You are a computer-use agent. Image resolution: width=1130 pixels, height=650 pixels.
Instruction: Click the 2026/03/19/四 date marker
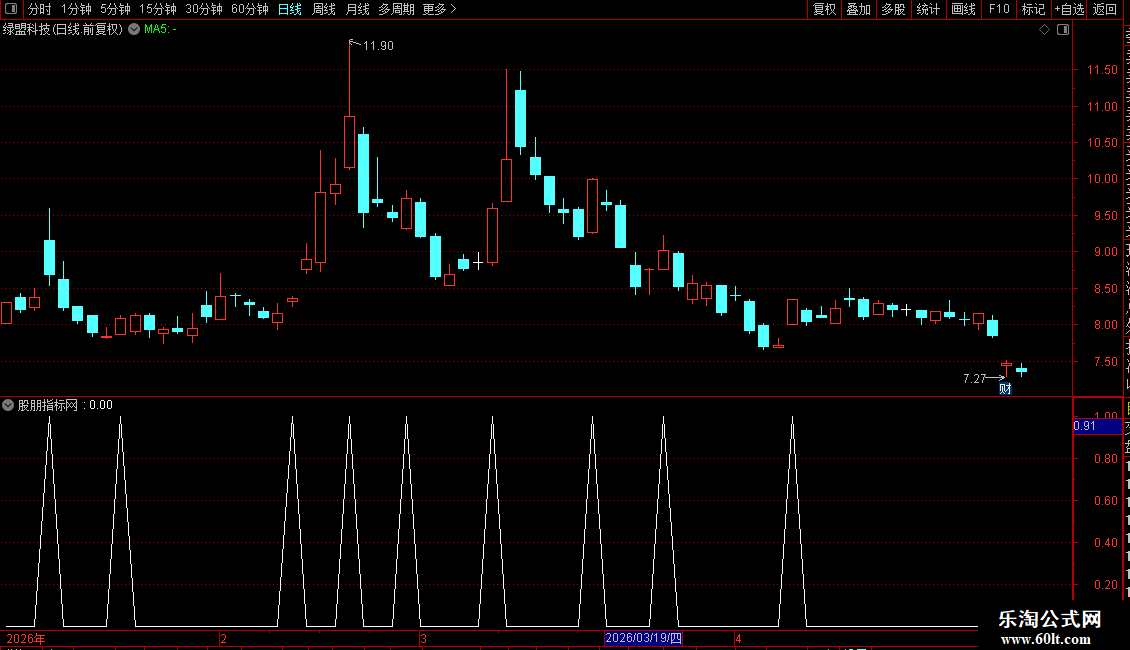coord(643,638)
